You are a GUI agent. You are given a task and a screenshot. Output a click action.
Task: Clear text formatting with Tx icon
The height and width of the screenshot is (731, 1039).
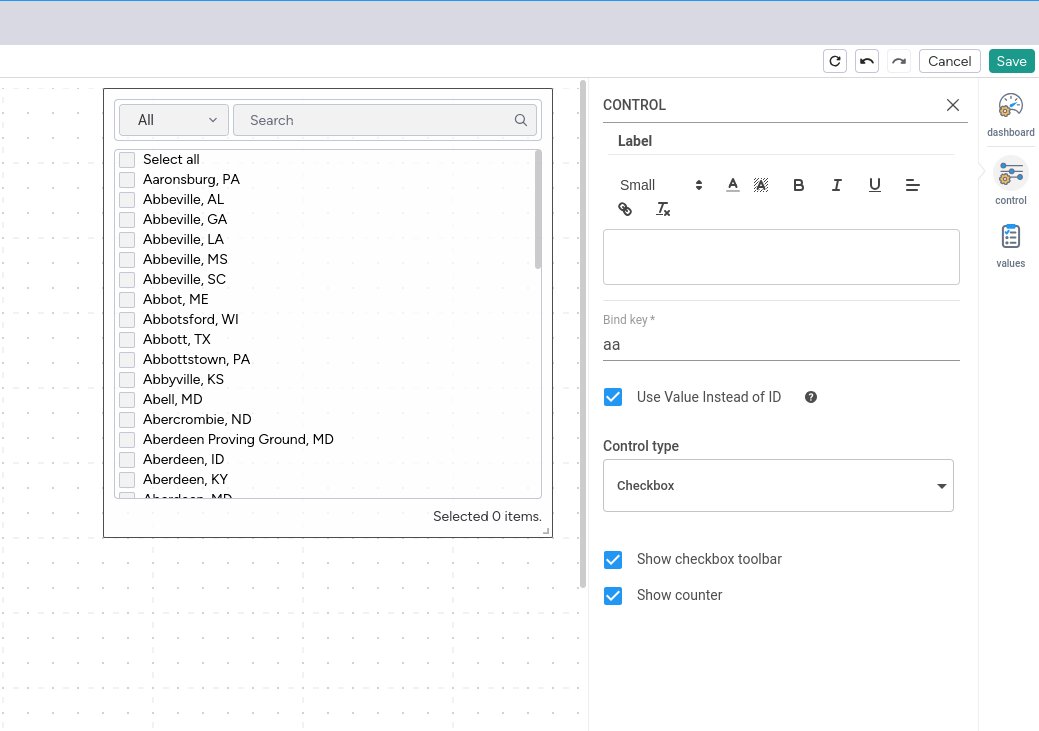662,209
